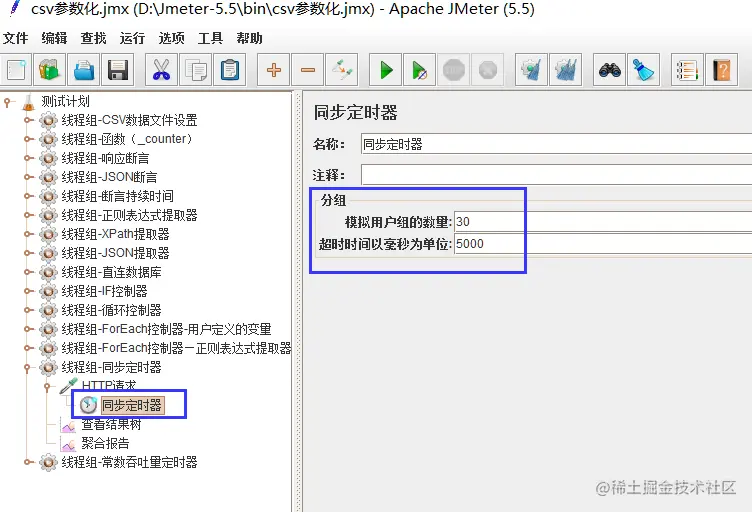The width and height of the screenshot is (752, 512).
Task: Click the New test plan toolbar icon
Action: pos(17,70)
